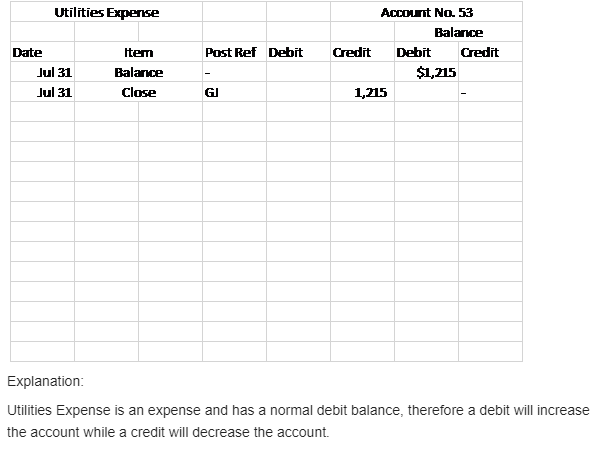Click the Close item cell
The width and height of the screenshot is (606, 458).
click(138, 93)
